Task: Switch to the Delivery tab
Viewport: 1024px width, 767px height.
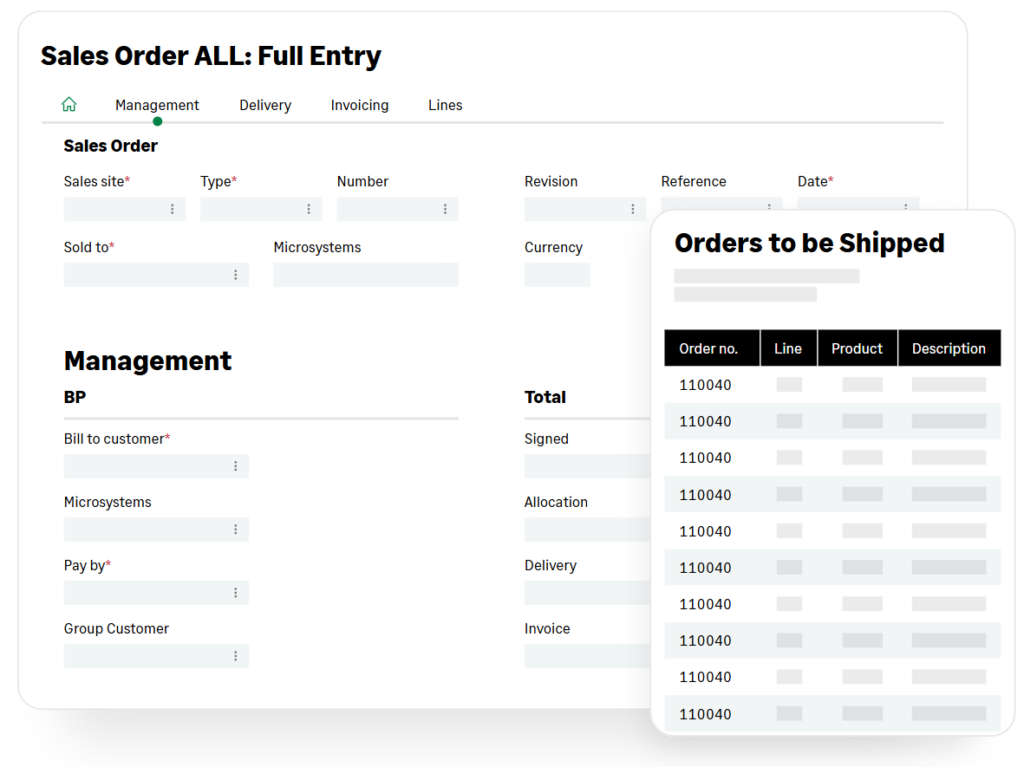Action: 265,105
